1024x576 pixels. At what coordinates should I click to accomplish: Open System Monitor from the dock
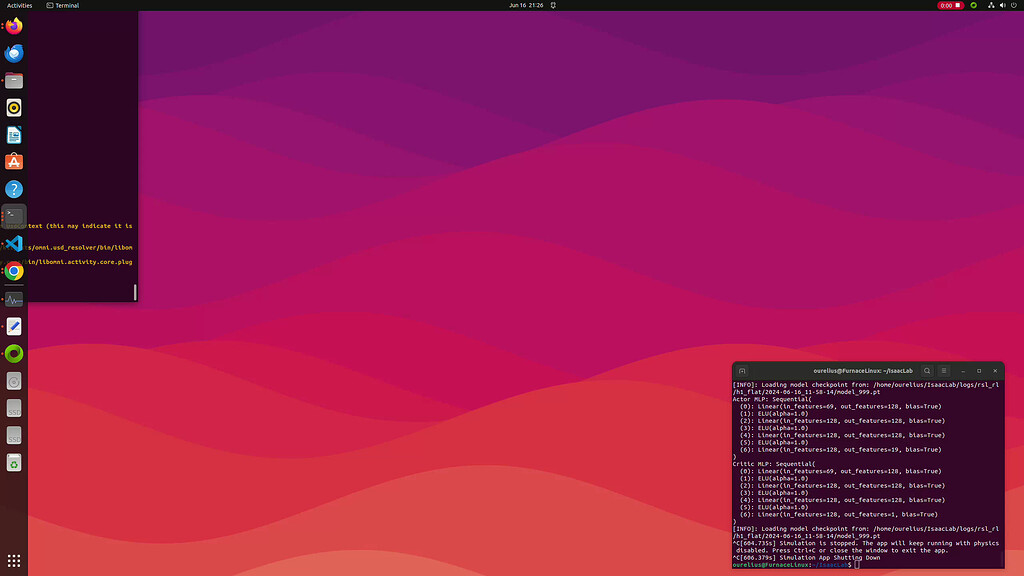[x=14, y=299]
